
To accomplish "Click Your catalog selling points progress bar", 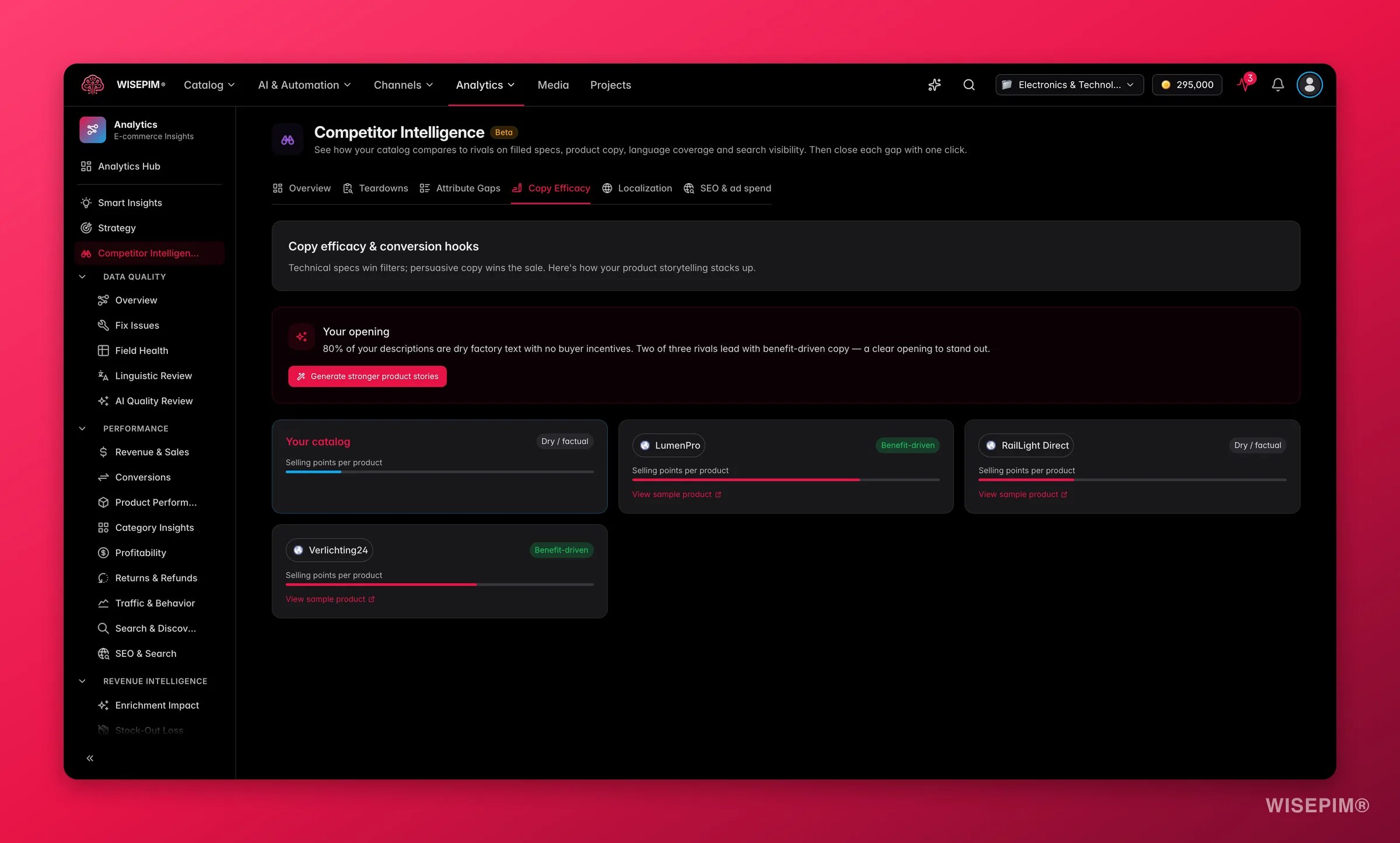I will point(439,472).
